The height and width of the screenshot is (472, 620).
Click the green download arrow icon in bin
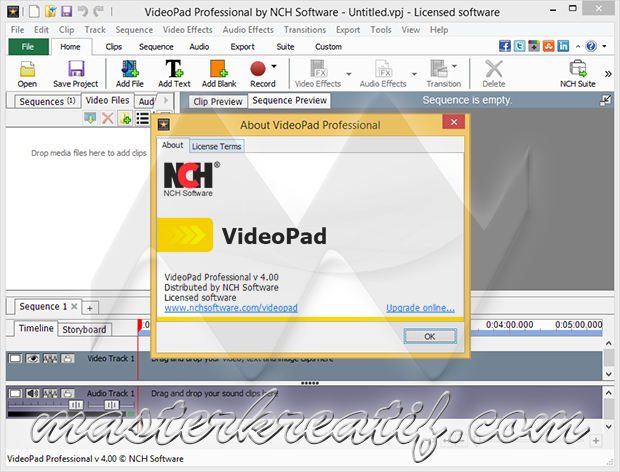90,118
